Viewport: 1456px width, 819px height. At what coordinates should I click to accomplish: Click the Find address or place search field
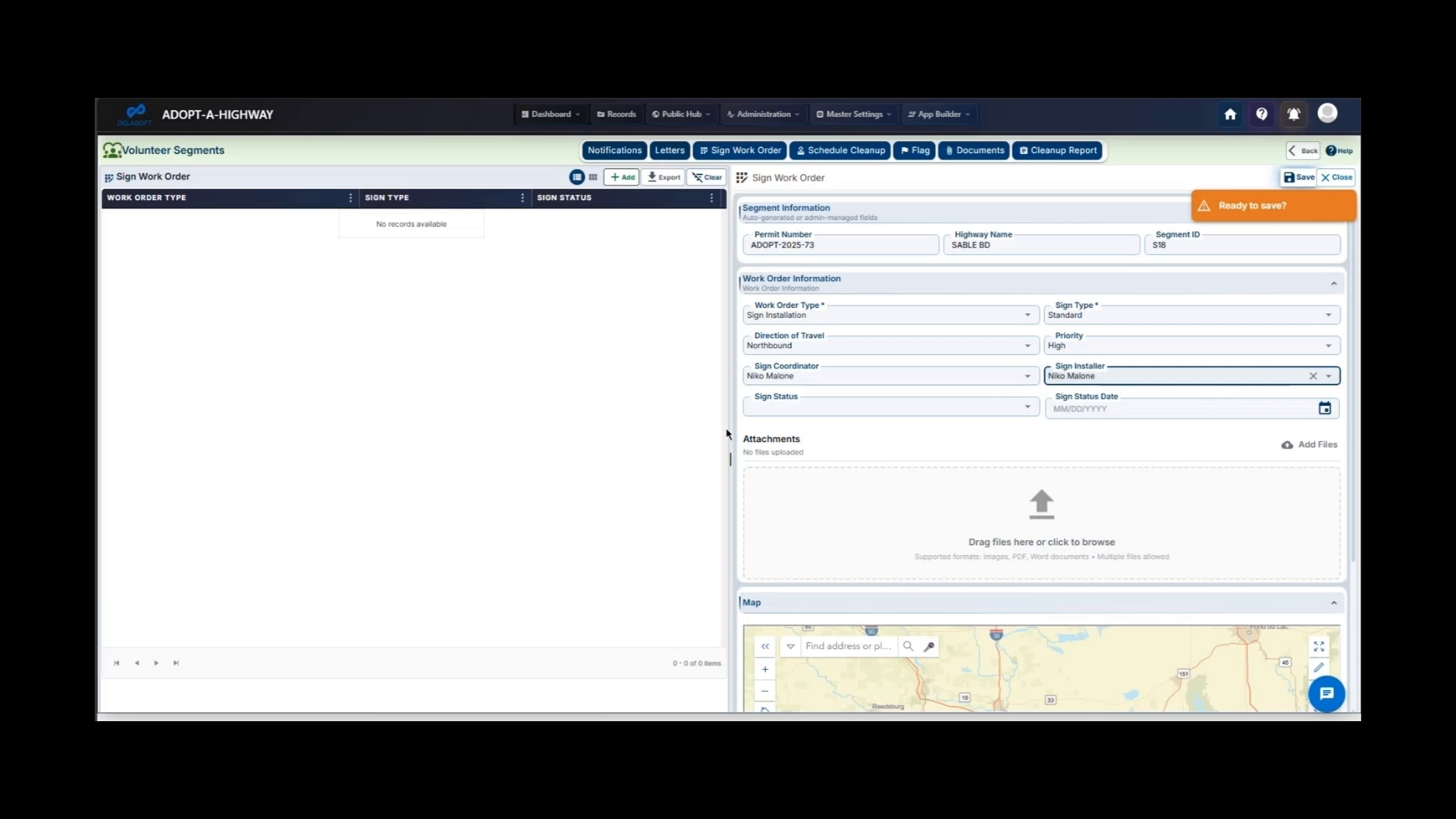pyautogui.click(x=848, y=646)
